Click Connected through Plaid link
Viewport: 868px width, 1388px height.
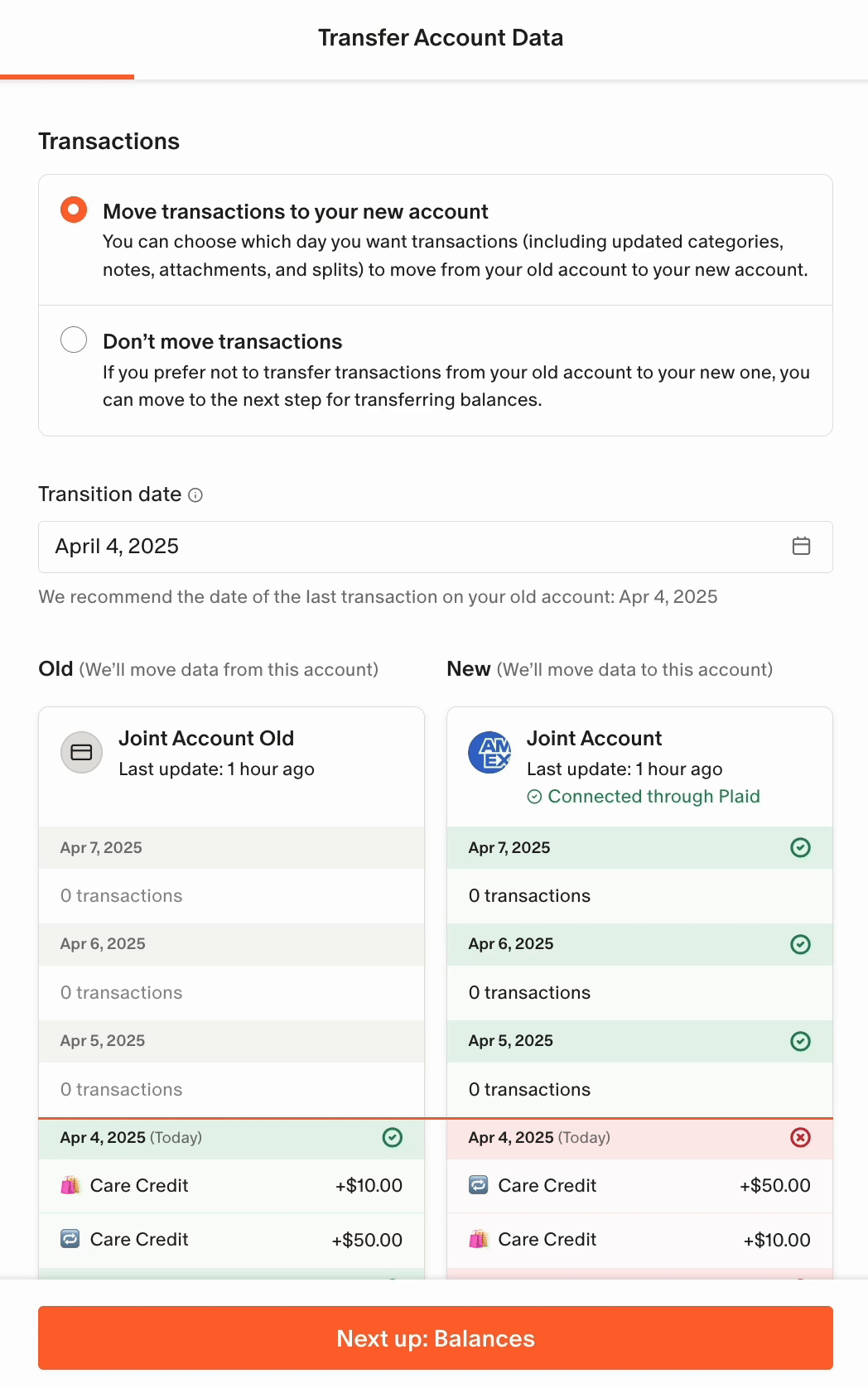point(653,797)
